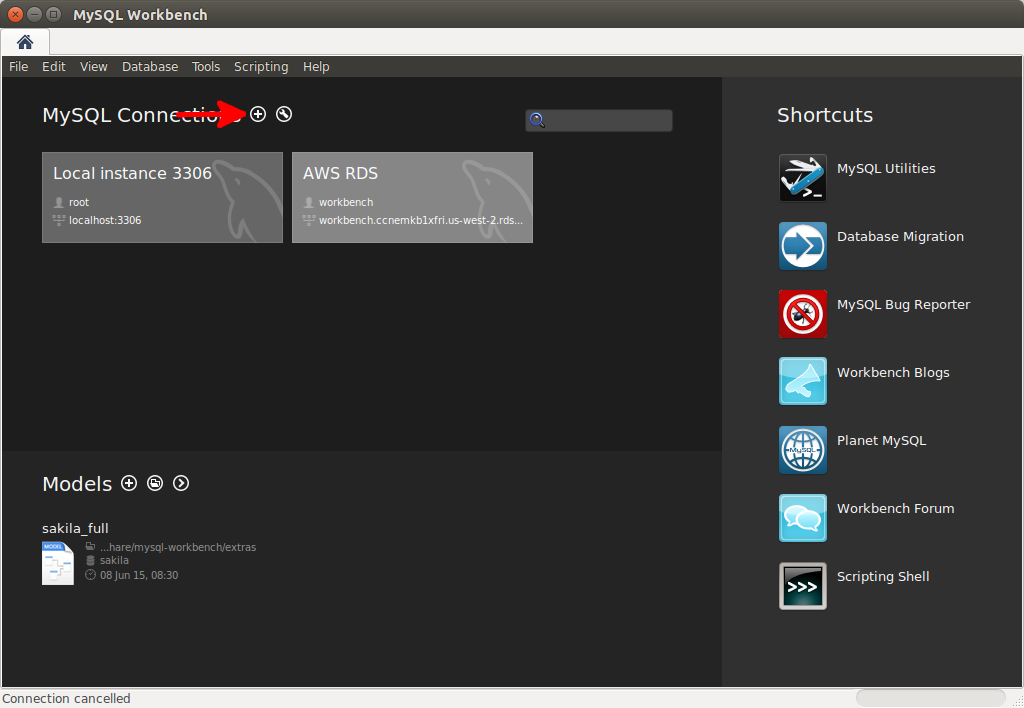The image size is (1024, 708).
Task: Open the Local instance 3306 connection tile
Action: (x=163, y=197)
